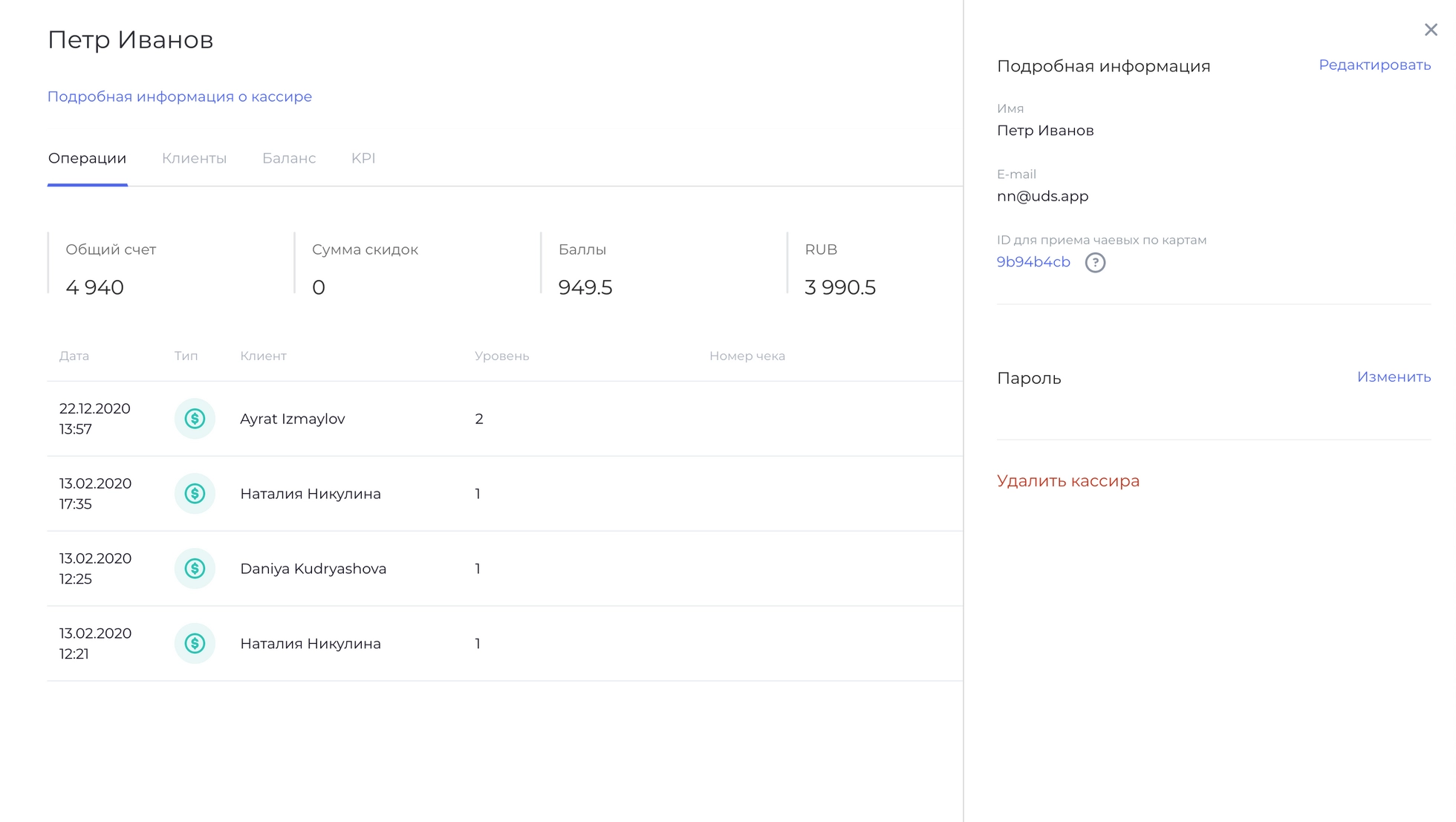Select Наталия Никулина in the 17:35 row
The width and height of the screenshot is (1456, 822).
pos(311,494)
